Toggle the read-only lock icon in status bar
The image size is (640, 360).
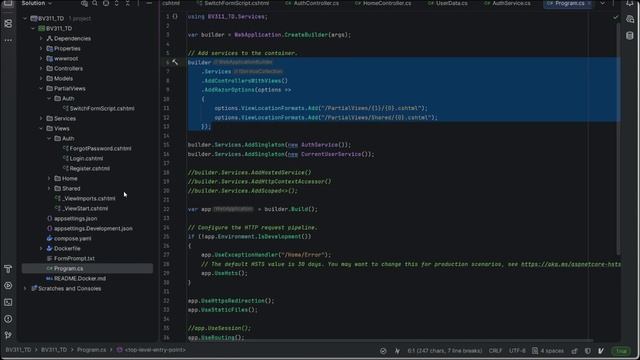point(575,351)
